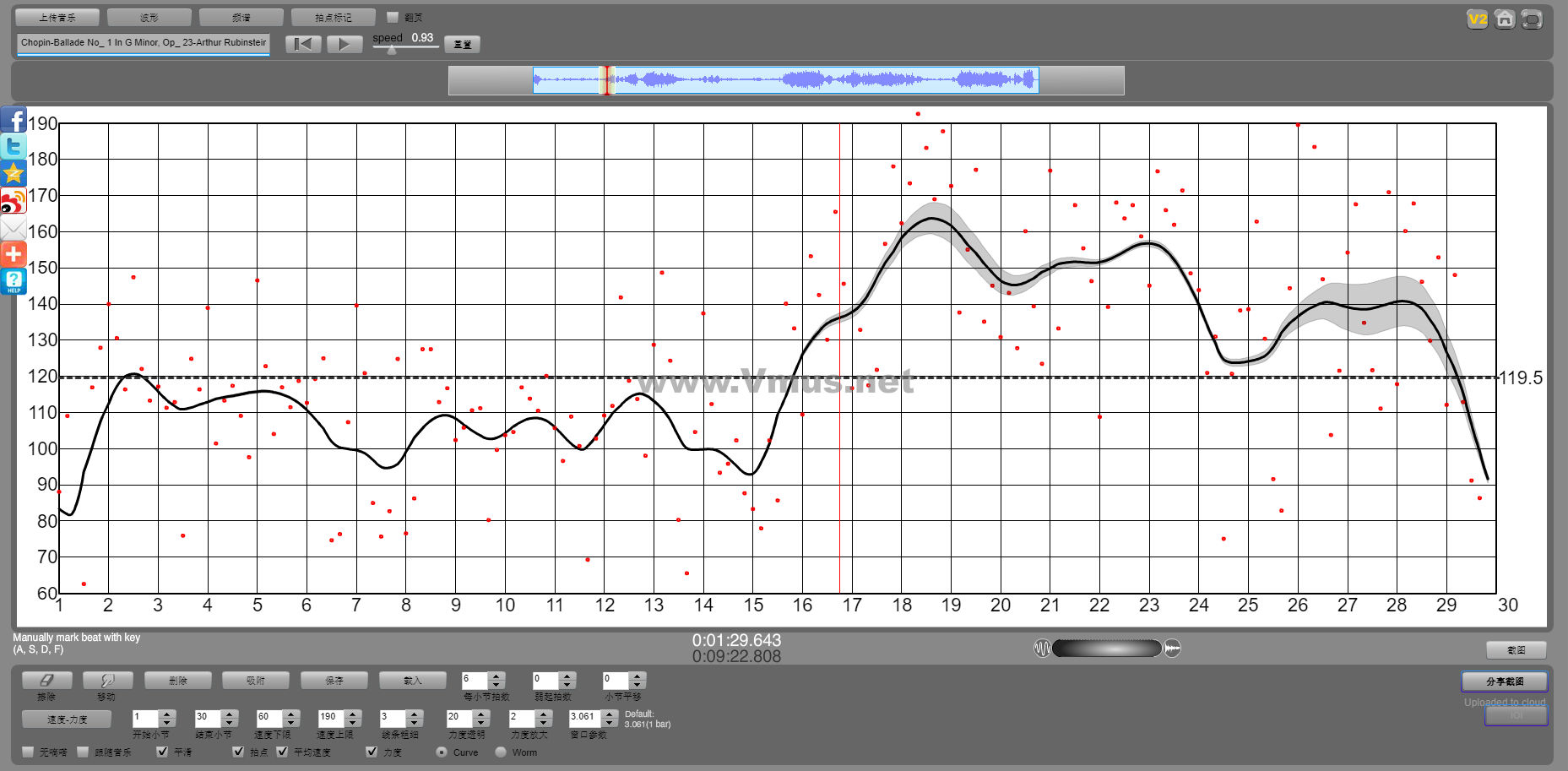The height and width of the screenshot is (771, 1568).
Task: Toggle the dynamics checkbox (力度)
Action: tap(372, 752)
